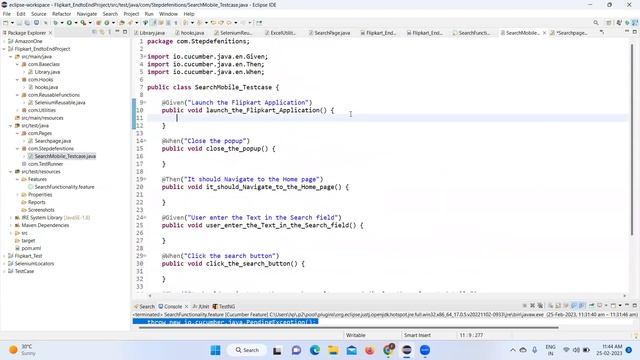Open the Navigate menu
This screenshot has width=640, height=360.
click(87, 14)
